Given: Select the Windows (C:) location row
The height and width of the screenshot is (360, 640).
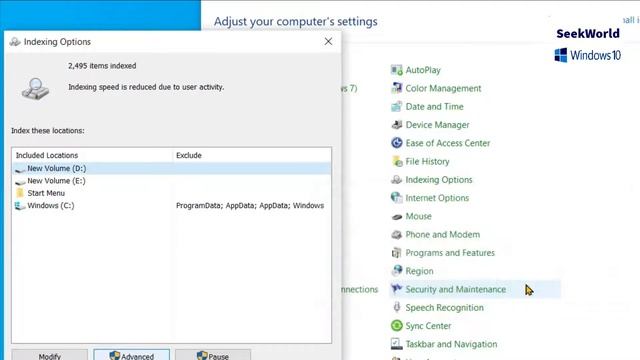Looking at the screenshot, I should pyautogui.click(x=171, y=205).
